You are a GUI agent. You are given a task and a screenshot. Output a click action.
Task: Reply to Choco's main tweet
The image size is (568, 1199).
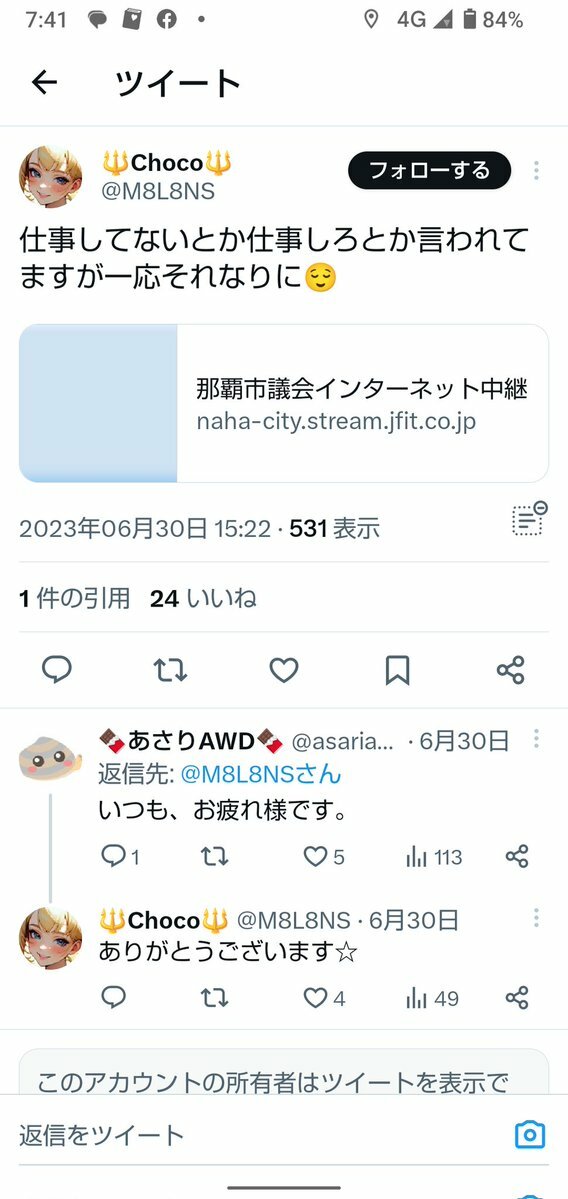(57, 670)
